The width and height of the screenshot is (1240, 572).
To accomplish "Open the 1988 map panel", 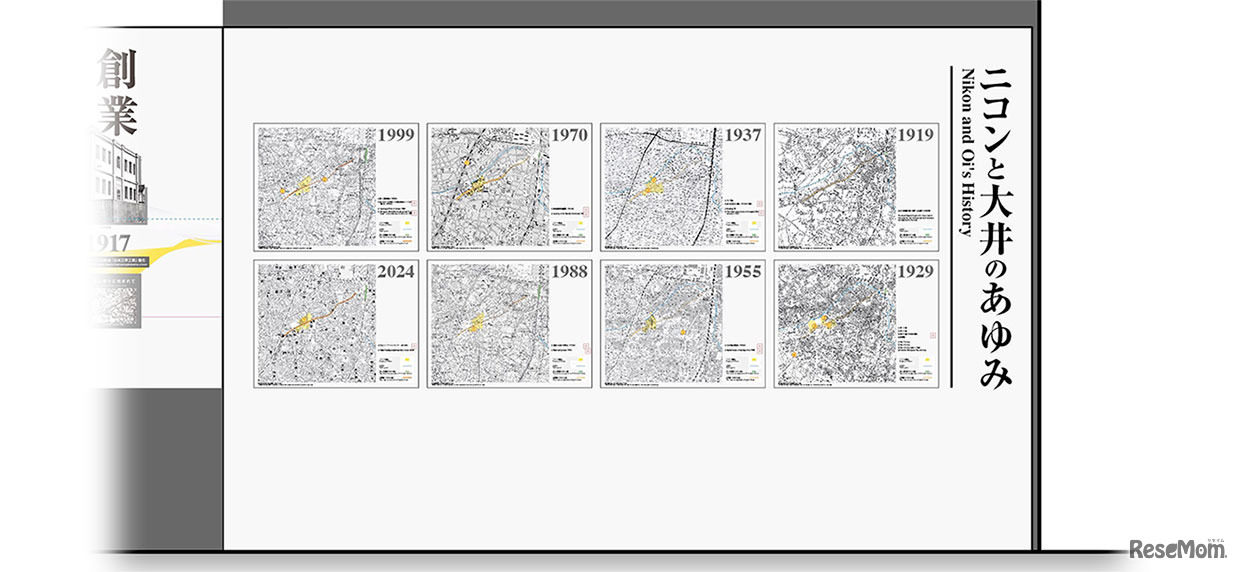I will click(509, 324).
